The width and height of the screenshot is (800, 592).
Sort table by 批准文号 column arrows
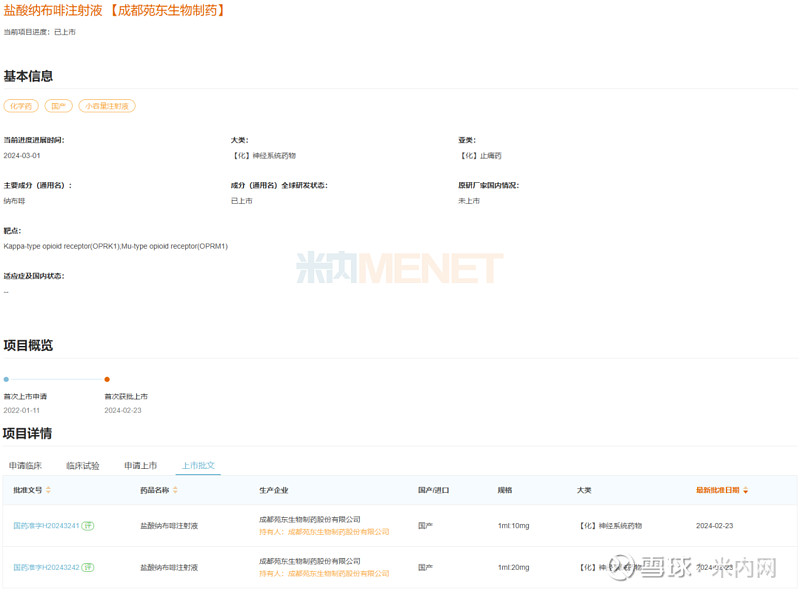coord(48,490)
